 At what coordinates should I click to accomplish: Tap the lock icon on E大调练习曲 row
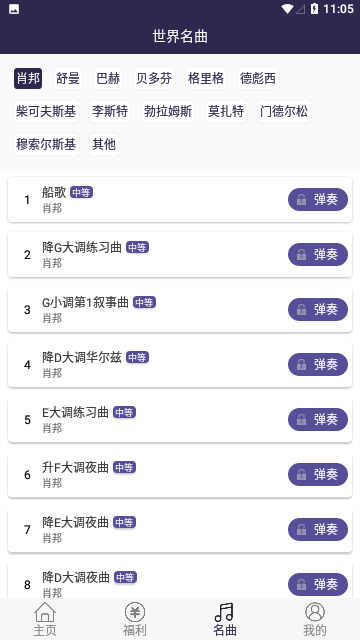point(302,420)
